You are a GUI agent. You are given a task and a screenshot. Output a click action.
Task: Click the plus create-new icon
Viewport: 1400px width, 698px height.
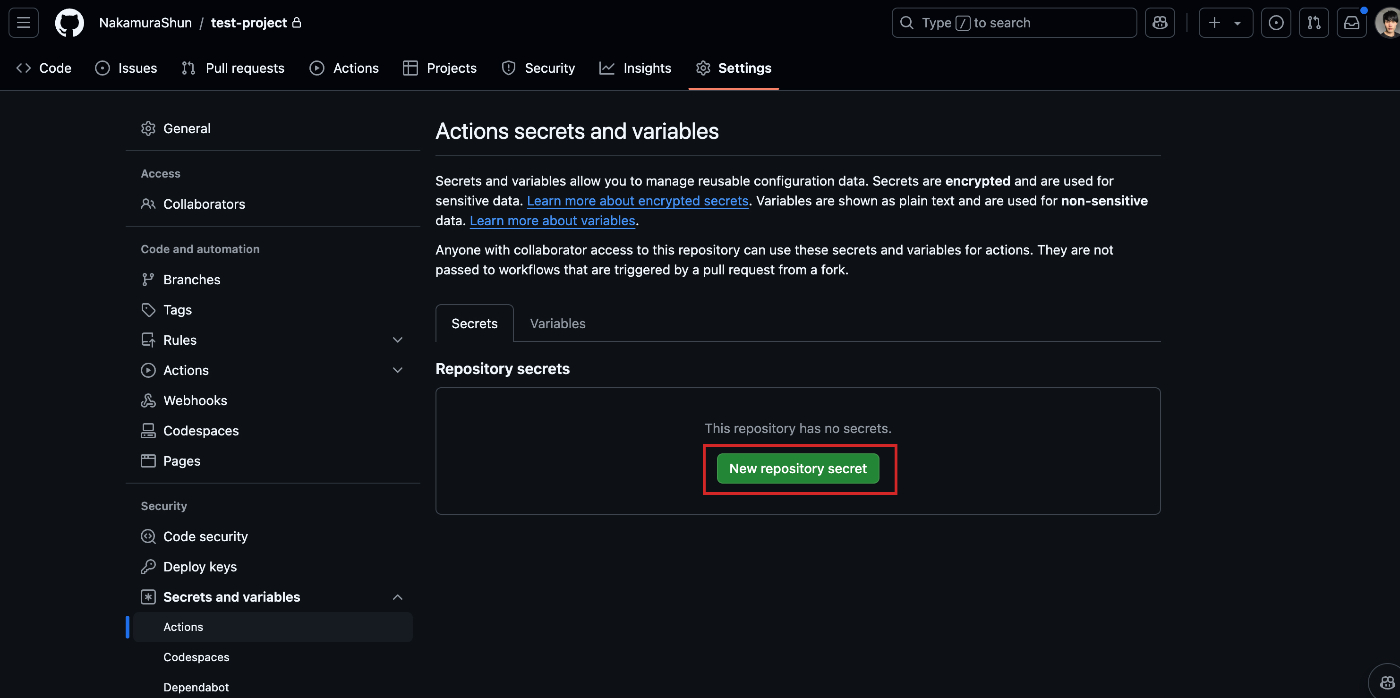coord(1215,22)
